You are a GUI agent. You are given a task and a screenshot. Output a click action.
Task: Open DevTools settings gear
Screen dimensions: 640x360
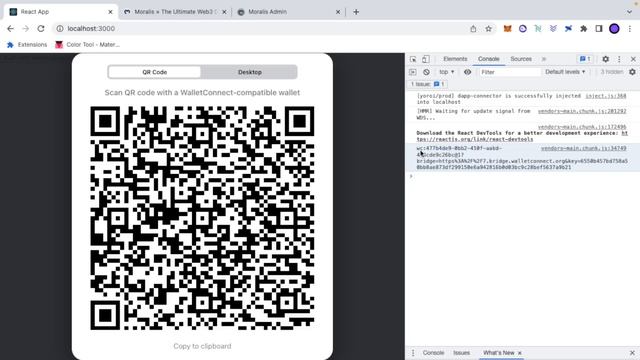[x=606, y=59]
